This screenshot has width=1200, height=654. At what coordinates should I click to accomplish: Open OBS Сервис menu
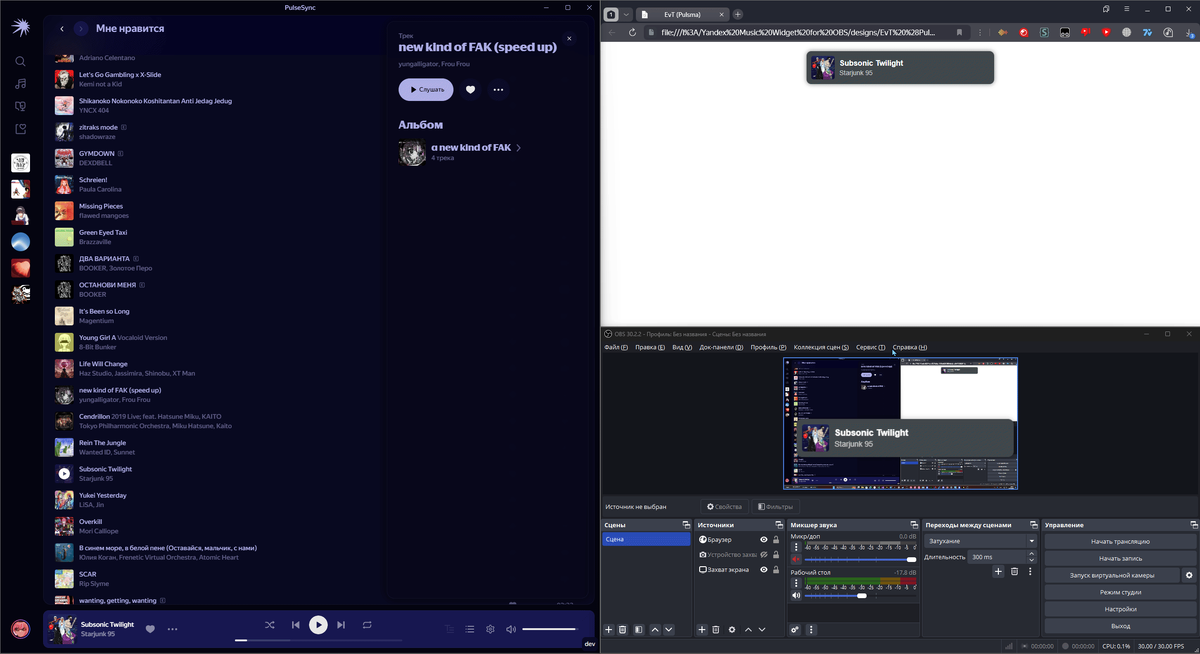[x=870, y=347]
